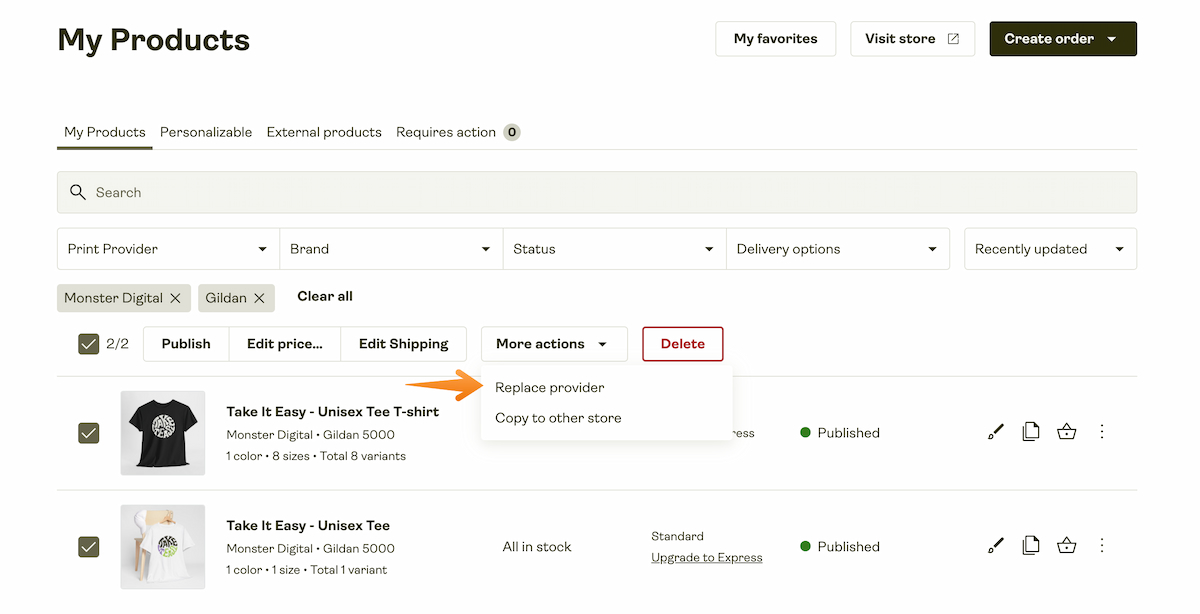The image size is (1200, 614).
Task: Open the Upgrade to Express link
Action: (x=706, y=557)
